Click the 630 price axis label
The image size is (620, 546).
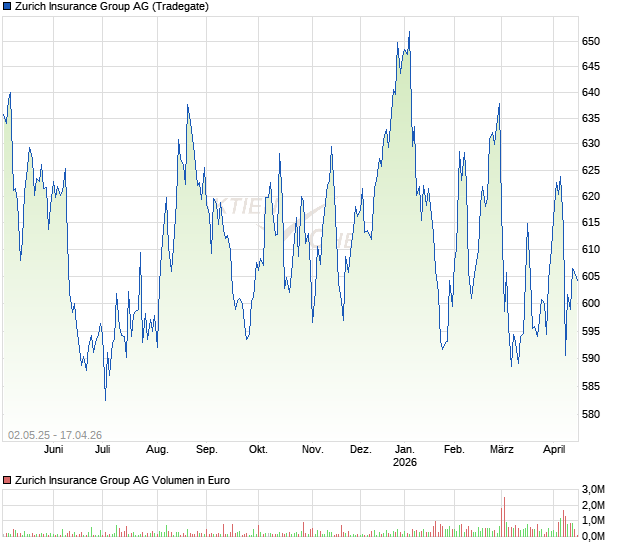591,144
